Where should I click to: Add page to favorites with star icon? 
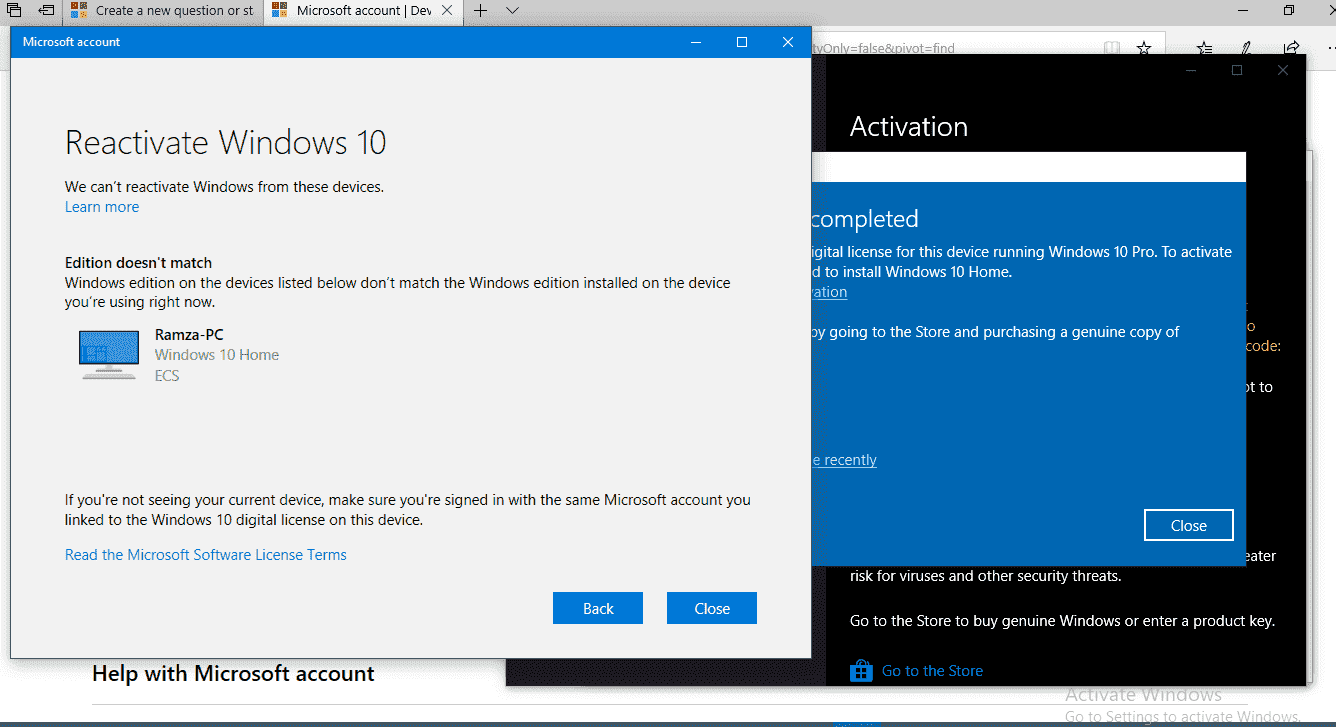1144,47
